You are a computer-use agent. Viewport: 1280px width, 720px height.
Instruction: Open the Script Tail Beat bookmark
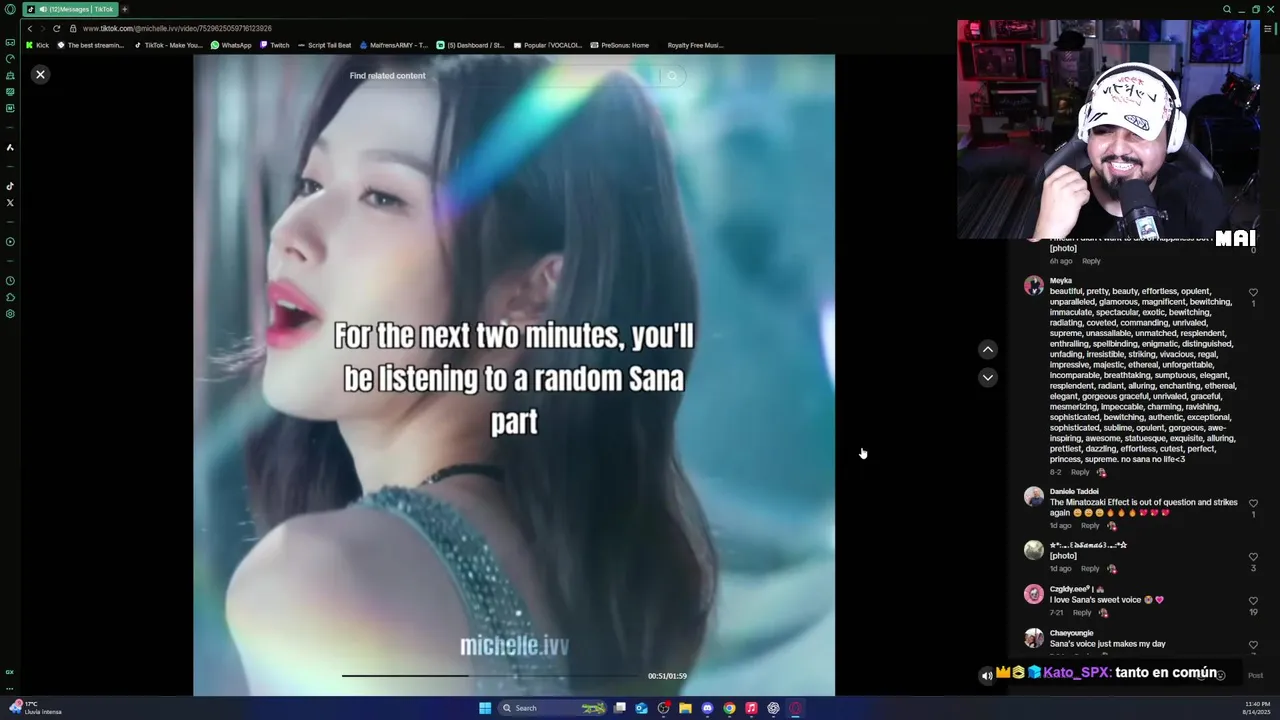[x=324, y=45]
